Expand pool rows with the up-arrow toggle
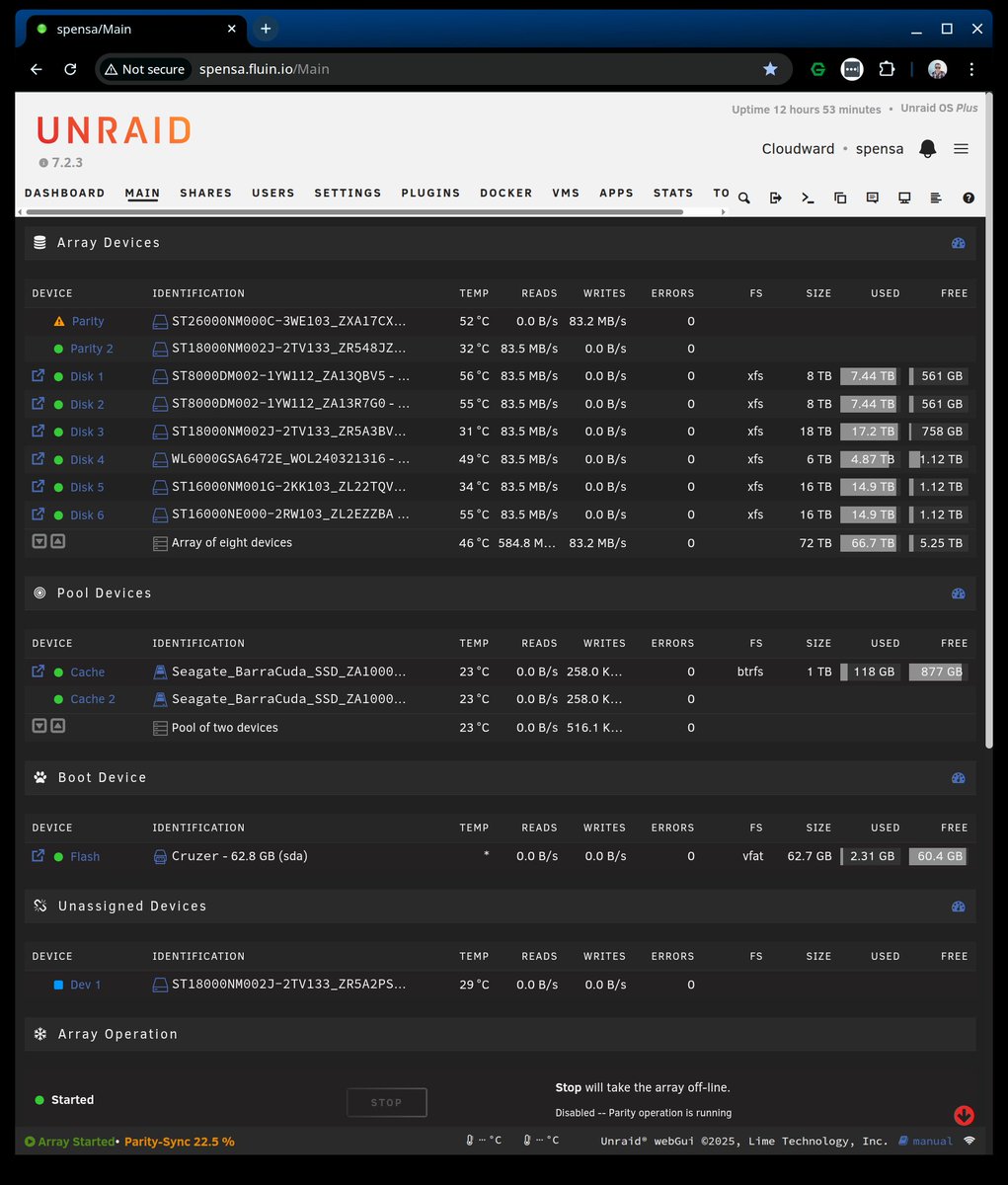This screenshot has width=1008, height=1185. click(58, 726)
